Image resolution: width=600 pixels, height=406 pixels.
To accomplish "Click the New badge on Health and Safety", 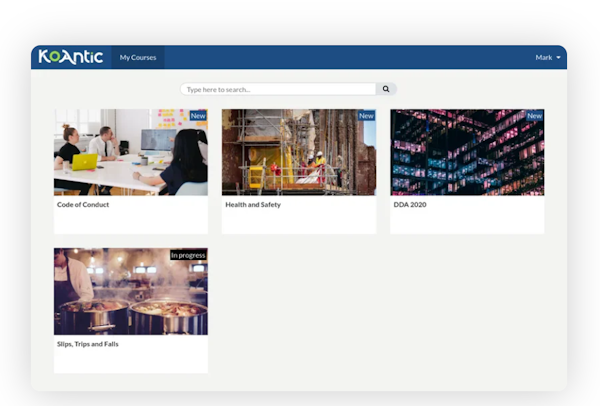I will click(x=366, y=116).
